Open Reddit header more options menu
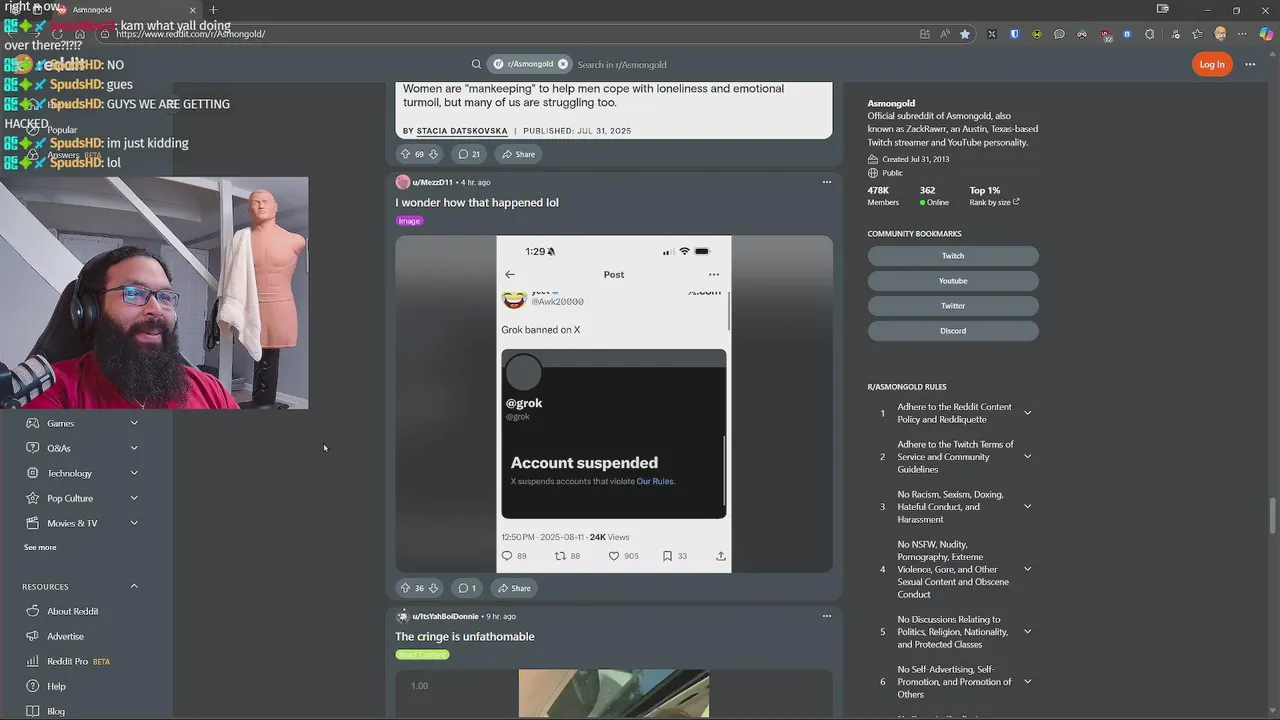The image size is (1280, 720). [1250, 64]
